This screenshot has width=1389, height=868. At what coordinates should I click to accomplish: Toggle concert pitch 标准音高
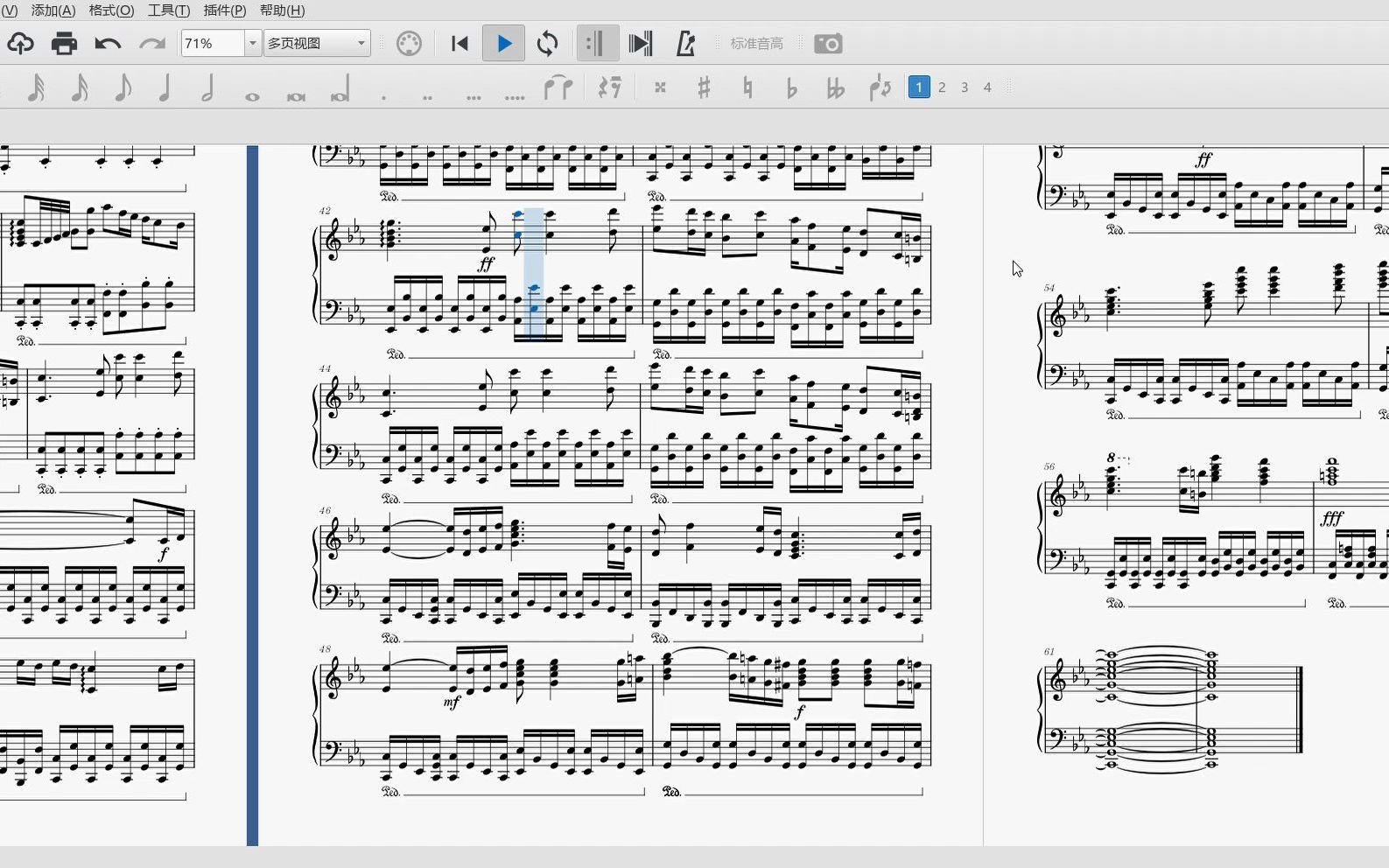[x=757, y=44]
